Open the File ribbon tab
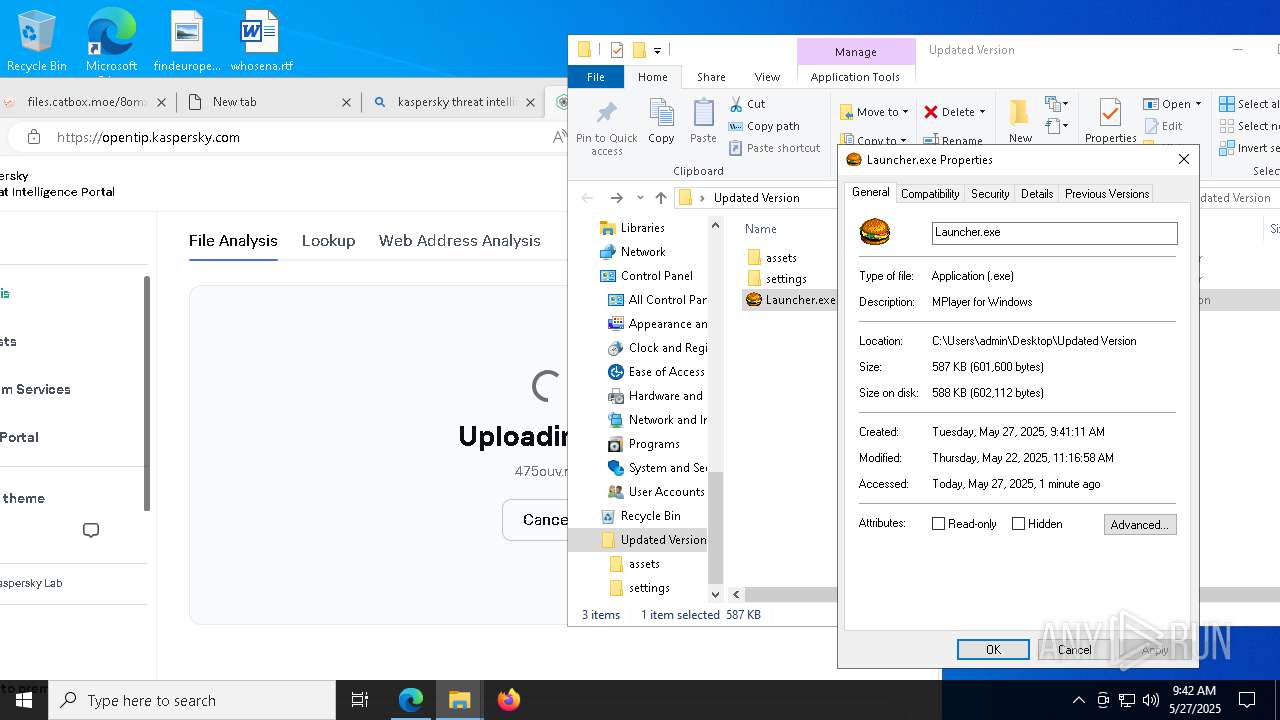This screenshot has width=1280, height=720. point(596,77)
